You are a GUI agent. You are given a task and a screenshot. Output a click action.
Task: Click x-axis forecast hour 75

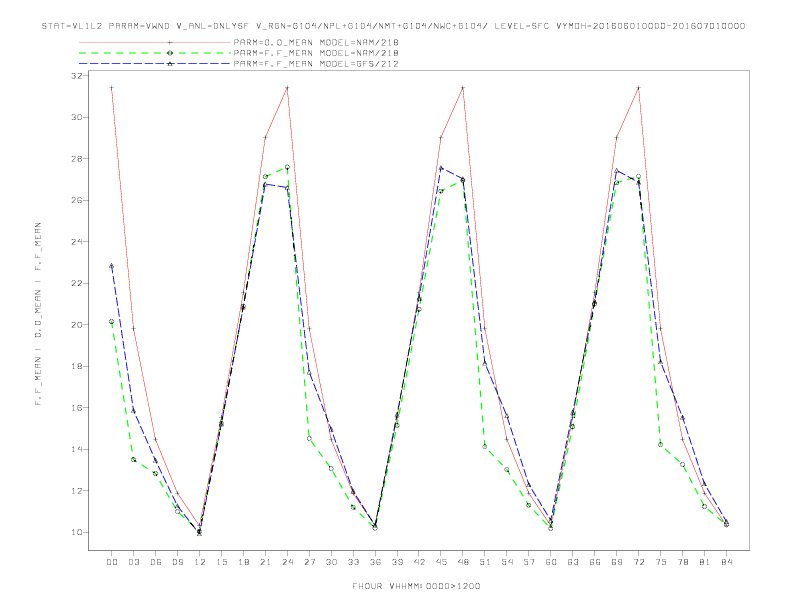(x=660, y=562)
